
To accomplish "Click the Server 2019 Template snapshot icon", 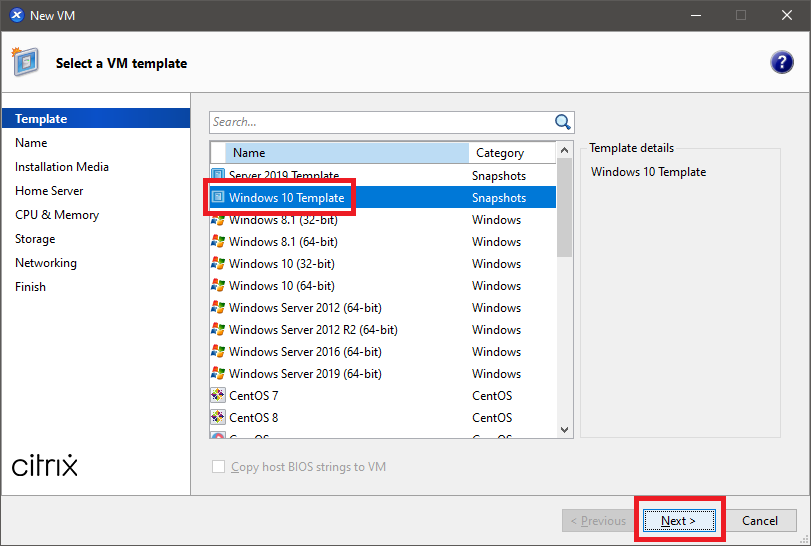I will [x=218, y=176].
